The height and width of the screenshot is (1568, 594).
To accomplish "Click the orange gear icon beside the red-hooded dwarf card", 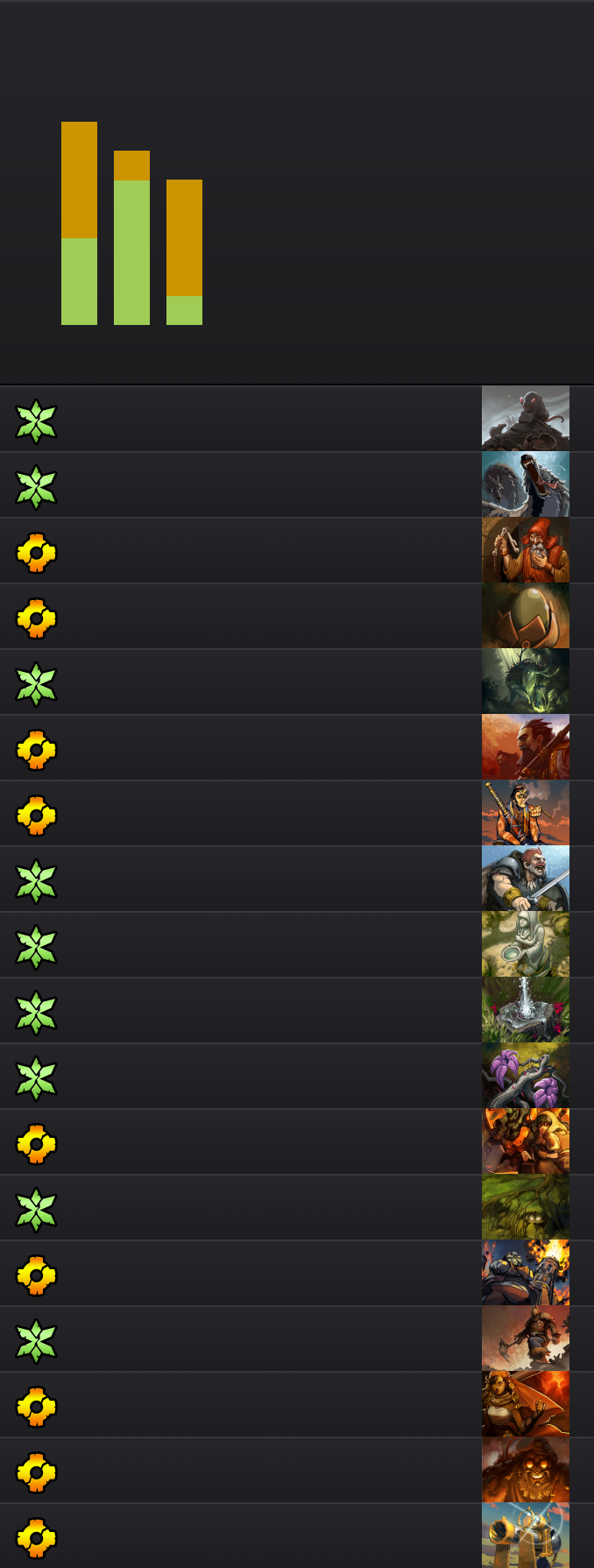I will pos(36,553).
